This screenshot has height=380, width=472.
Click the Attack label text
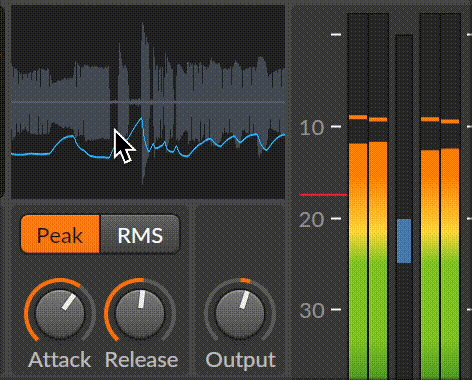[60, 360]
